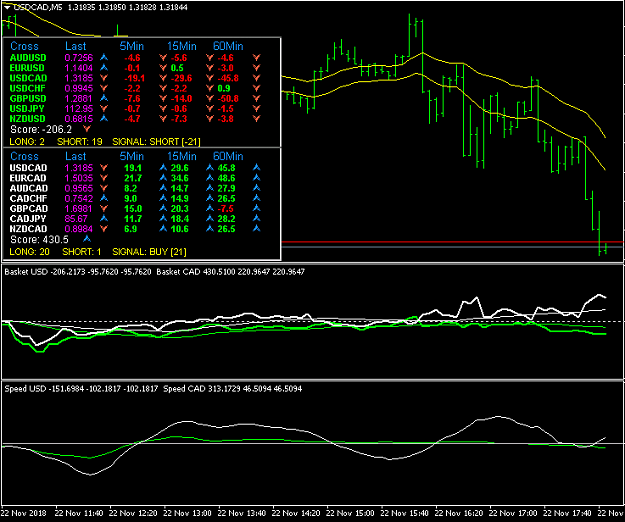Screen dimensions: 625x522
Task: Click the orange down arrow beside GBPCAD 1.6981
Action: (x=104, y=208)
